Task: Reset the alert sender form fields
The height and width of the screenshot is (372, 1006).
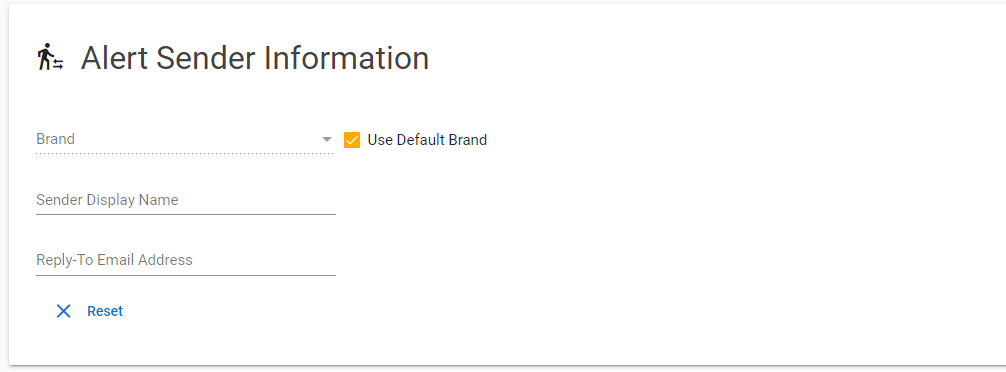Action: pos(89,311)
